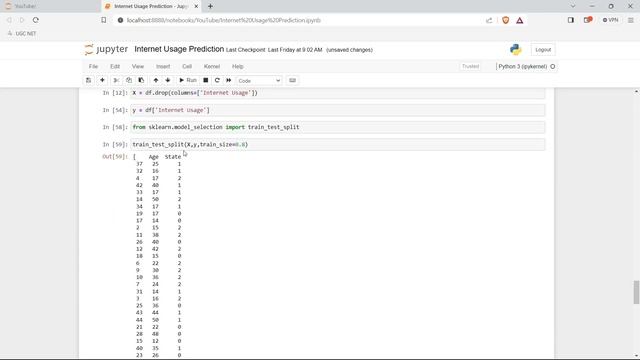This screenshot has height=360, width=640.
Task: Select the cell train_test_split(X,y,train_size=0.8)
Action: (338, 144)
